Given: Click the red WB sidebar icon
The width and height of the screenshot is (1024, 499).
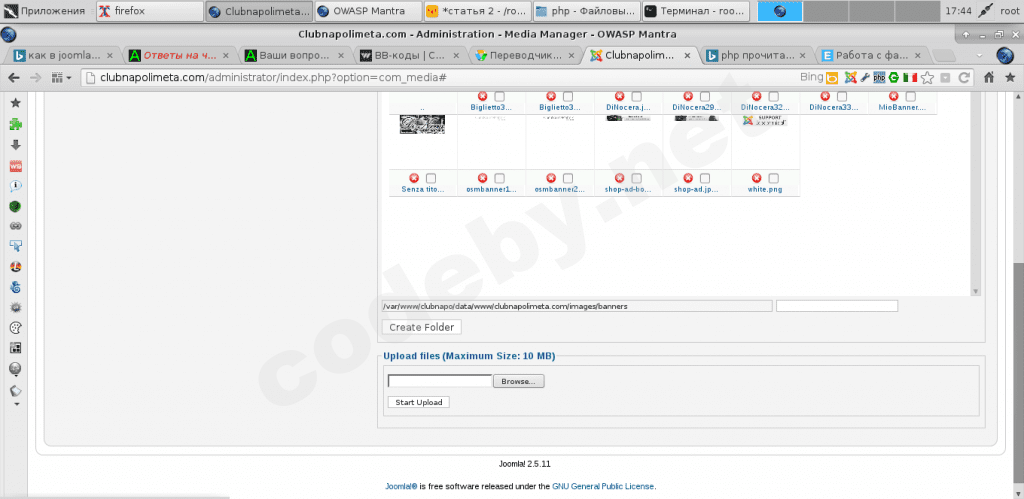Looking at the screenshot, I should pyautogui.click(x=16, y=166).
